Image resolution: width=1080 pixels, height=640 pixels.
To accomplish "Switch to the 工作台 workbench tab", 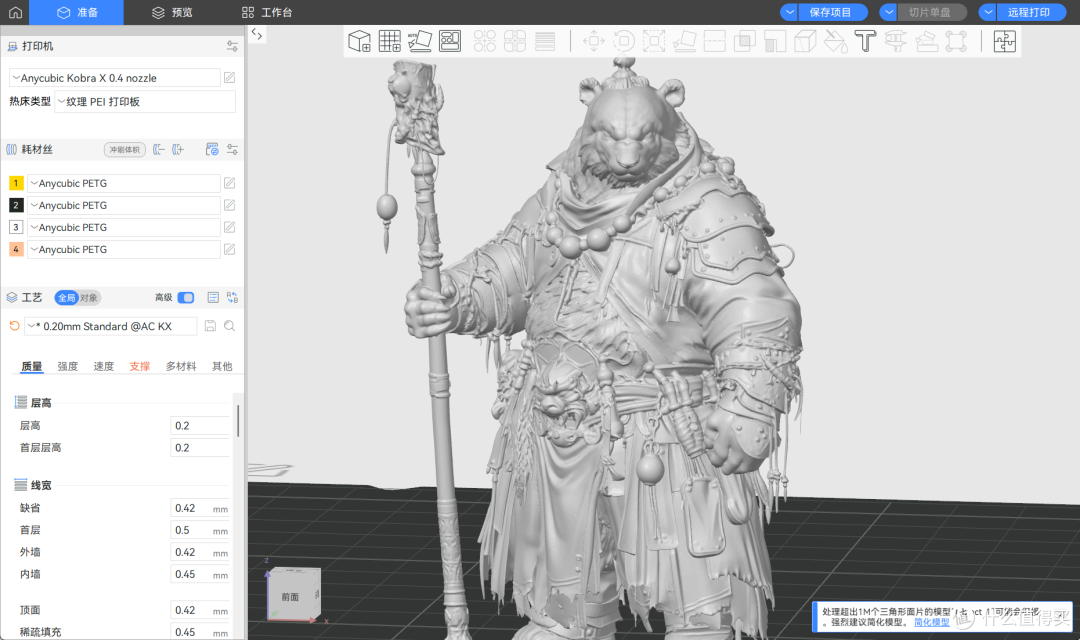I will point(267,12).
